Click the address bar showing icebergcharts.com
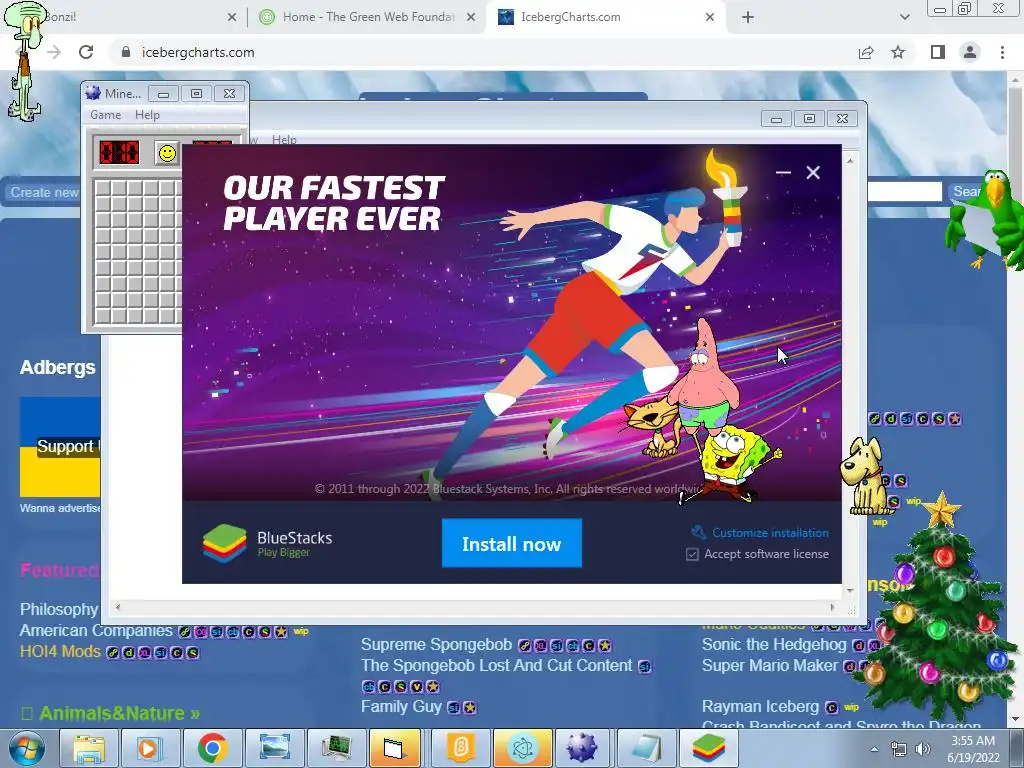This screenshot has width=1024, height=768. [x=483, y=52]
